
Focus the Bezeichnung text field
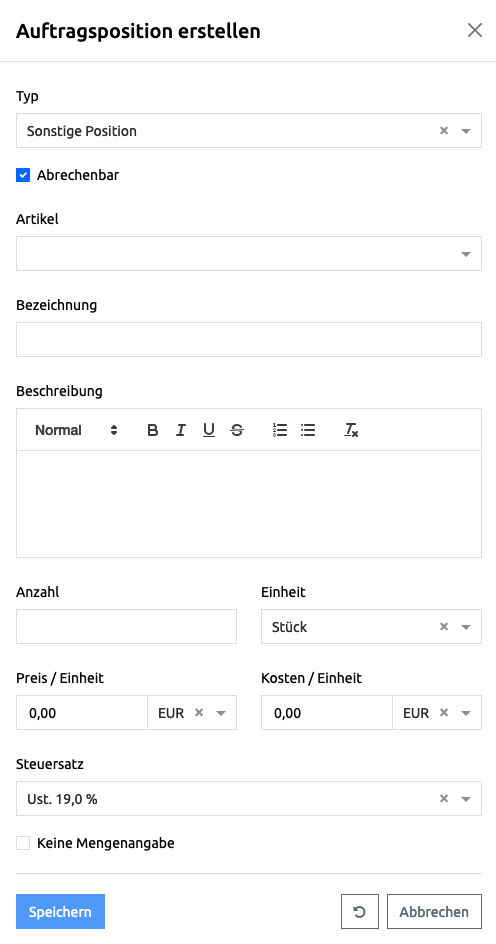pos(249,340)
